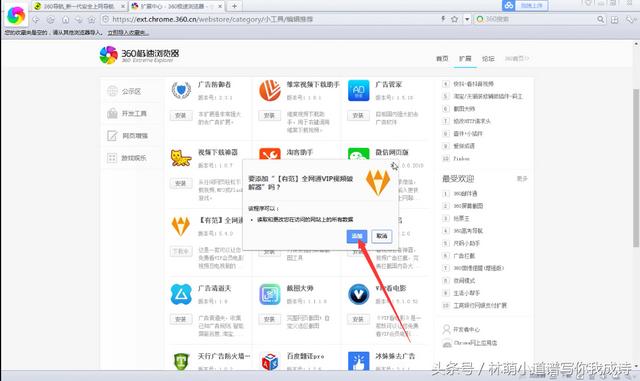
Task: Go to the browser home page icon
Action: pyautogui.click(x=65, y=20)
